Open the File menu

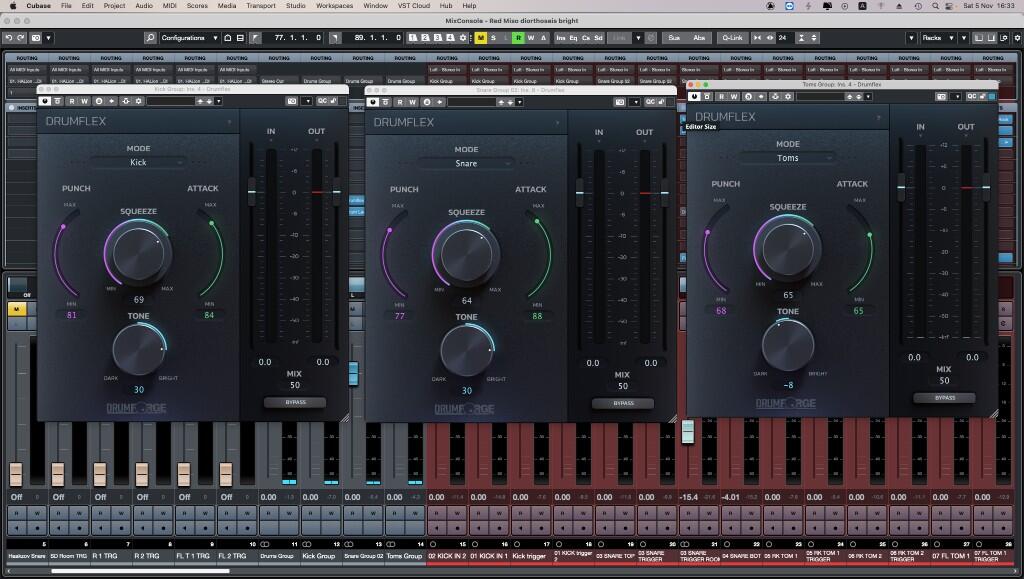tap(66, 5)
